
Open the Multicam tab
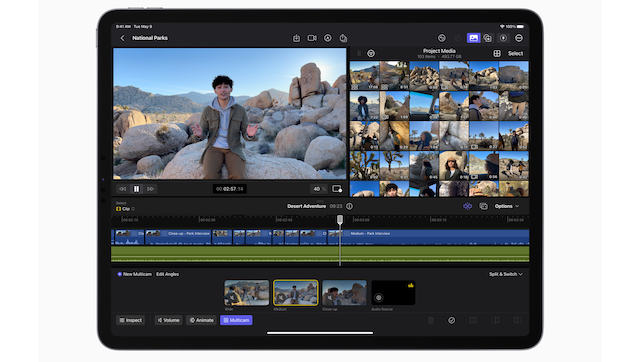(236, 320)
